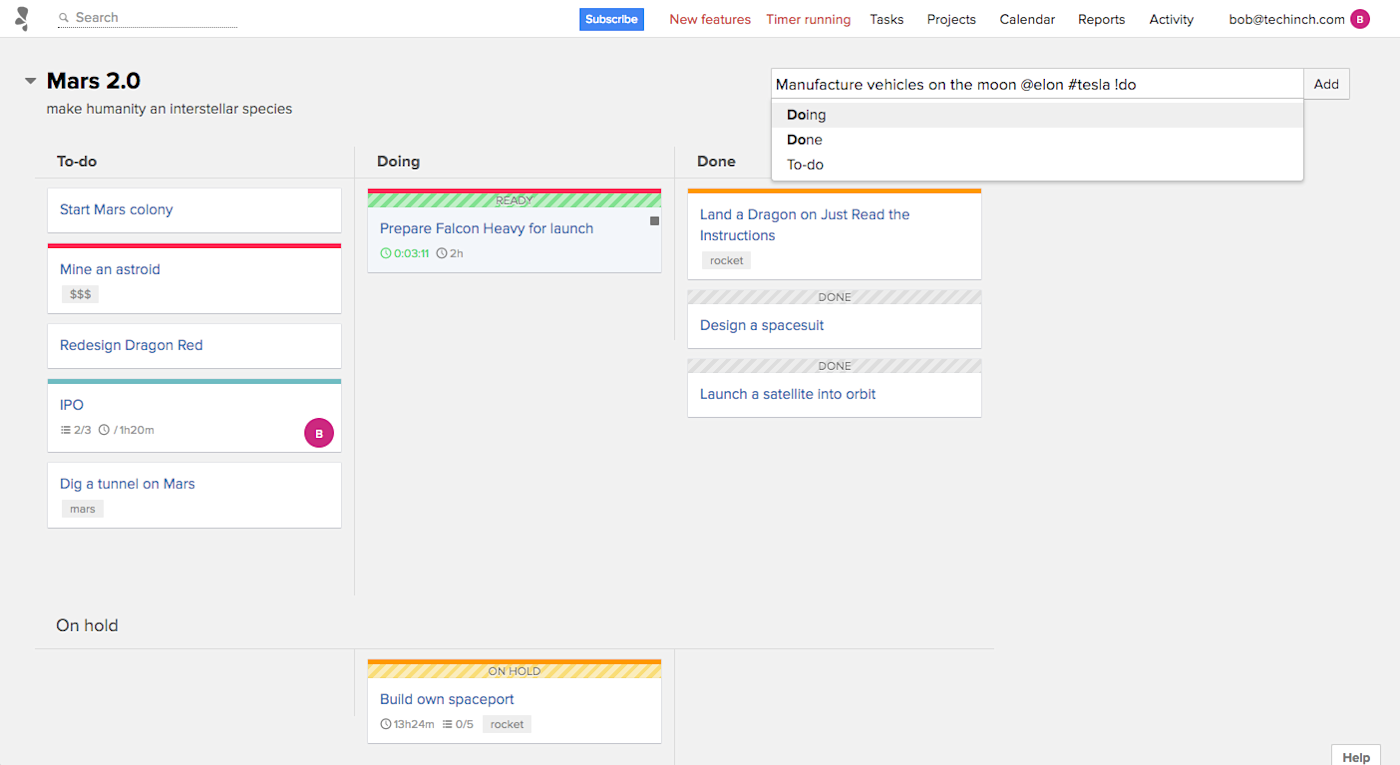Click the Mars 2.0 project title
This screenshot has height=765, width=1400.
click(x=94, y=81)
